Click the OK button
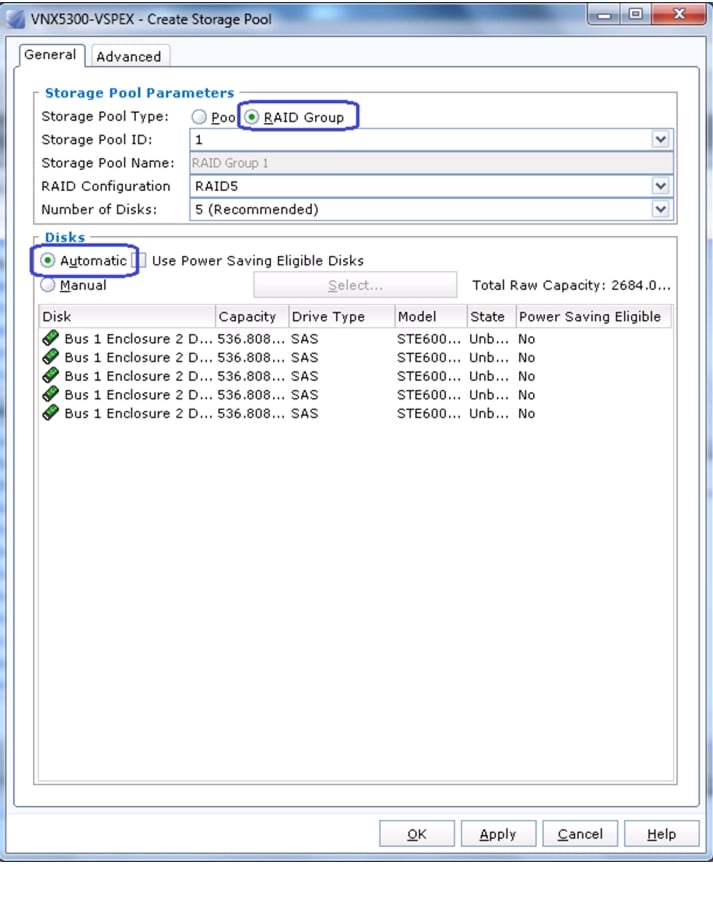Image resolution: width=713 pixels, height=900 pixels. coord(417,834)
